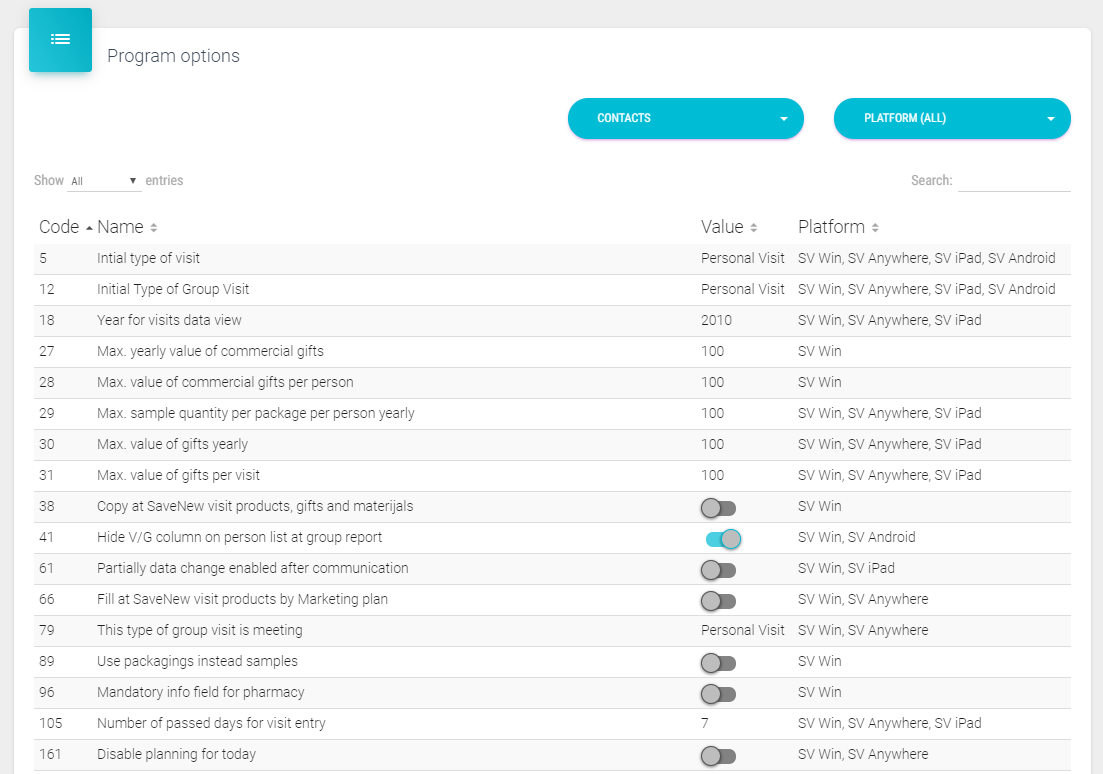Turn on Fill at SaveNew by Marketing plan
This screenshot has width=1103, height=774.
point(718,601)
